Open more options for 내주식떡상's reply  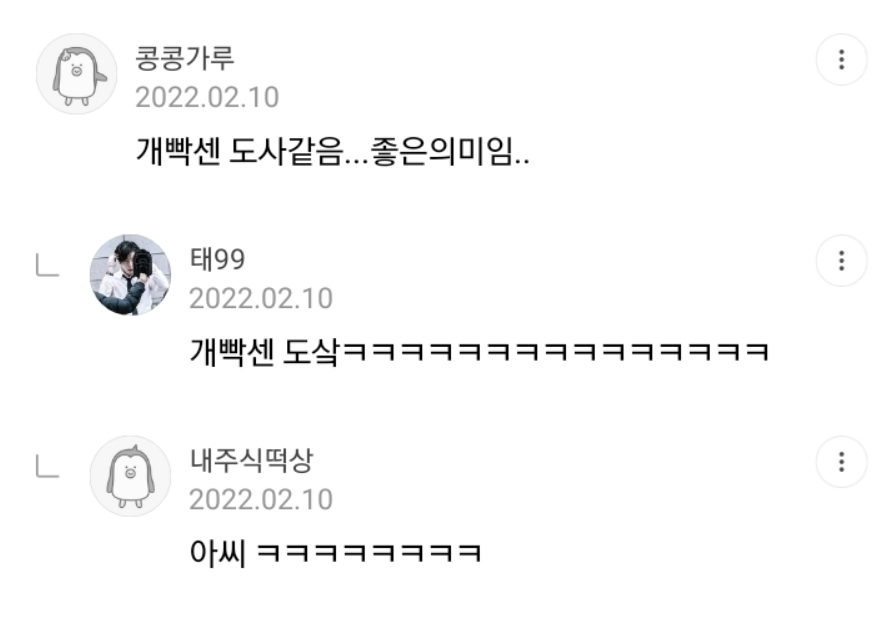tap(841, 462)
